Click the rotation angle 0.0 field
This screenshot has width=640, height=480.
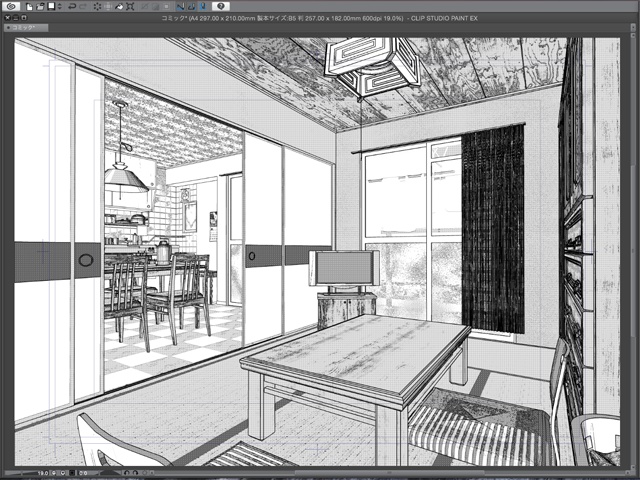click(83, 473)
